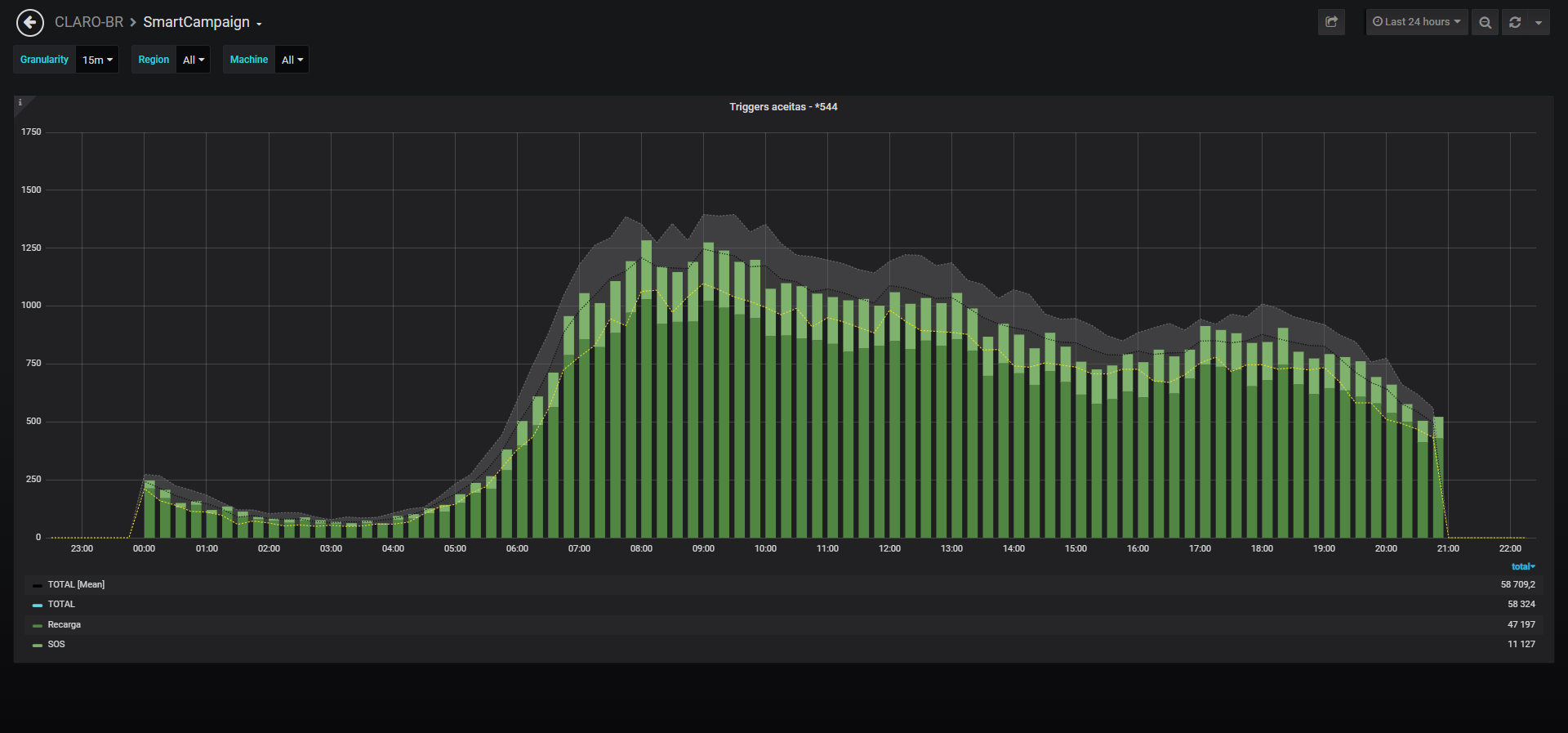Click the TOTAL [Mean] legend color swatch

(x=38, y=585)
